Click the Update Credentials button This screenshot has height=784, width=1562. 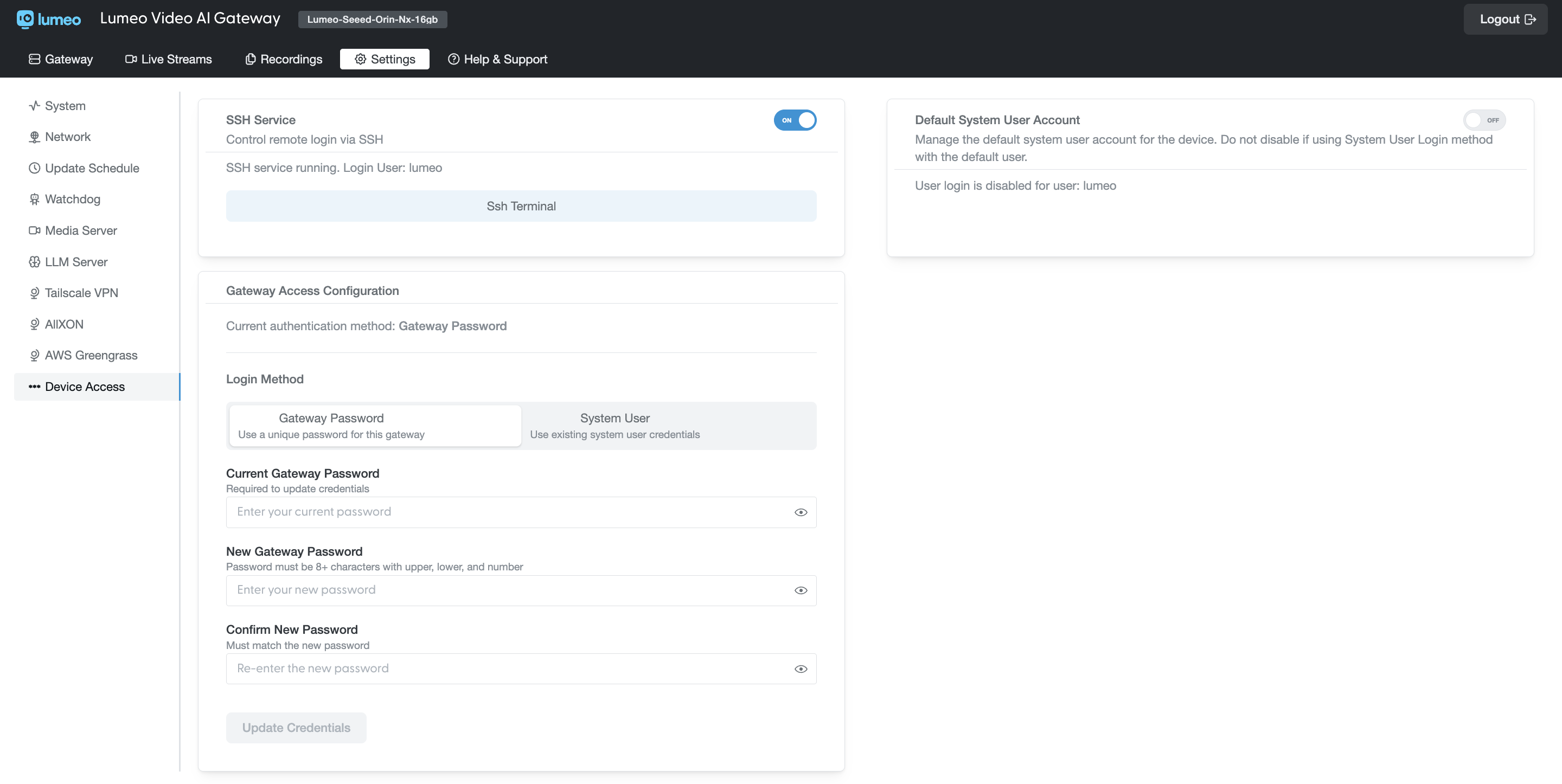point(296,728)
